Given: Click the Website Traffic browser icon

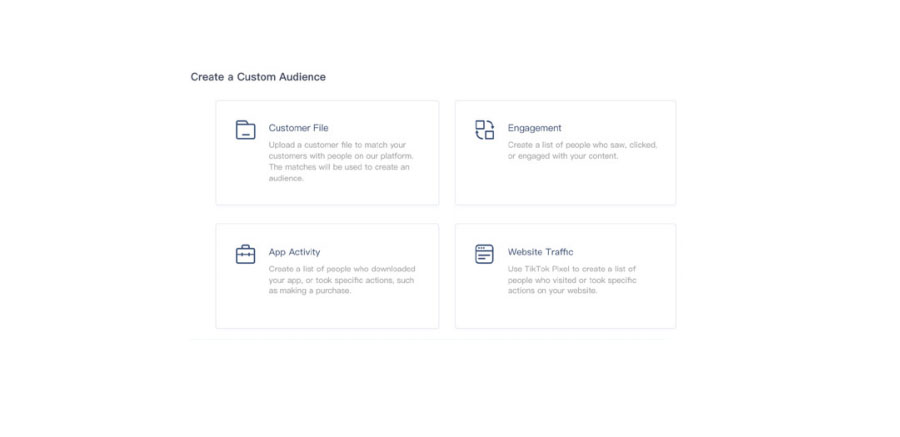Looking at the screenshot, I should (484, 254).
